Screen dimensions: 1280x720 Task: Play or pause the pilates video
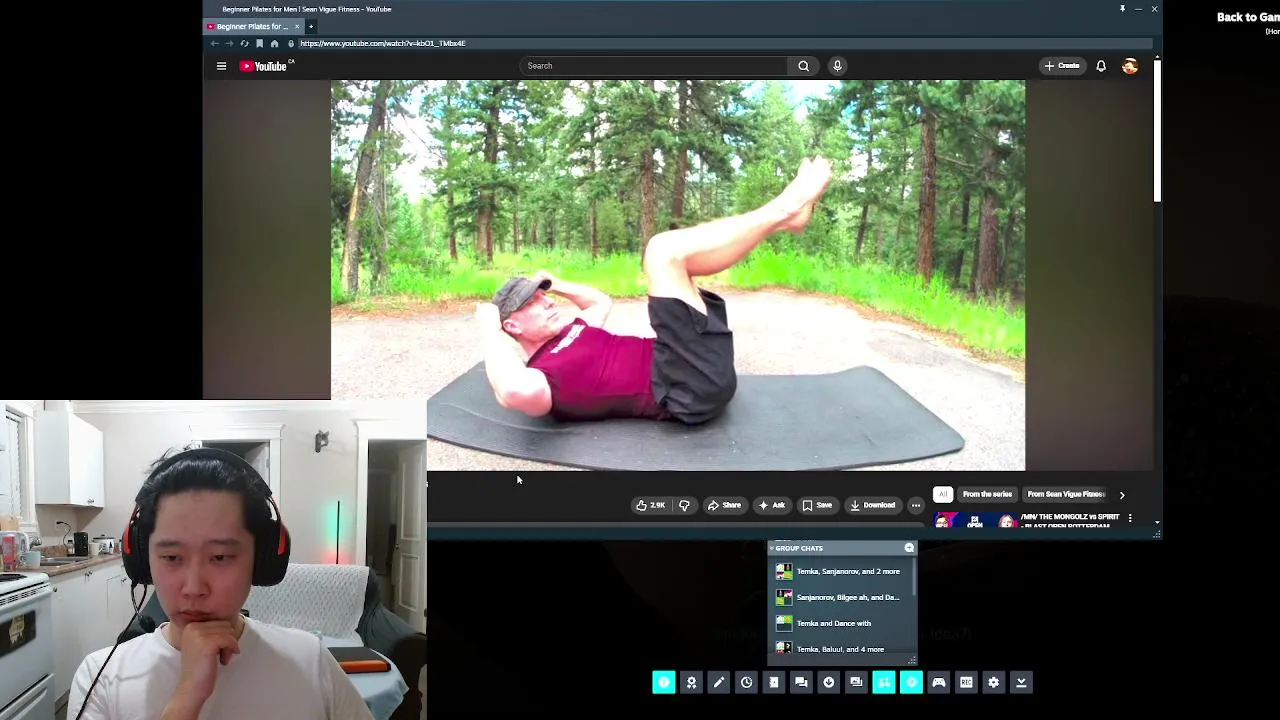(678, 275)
